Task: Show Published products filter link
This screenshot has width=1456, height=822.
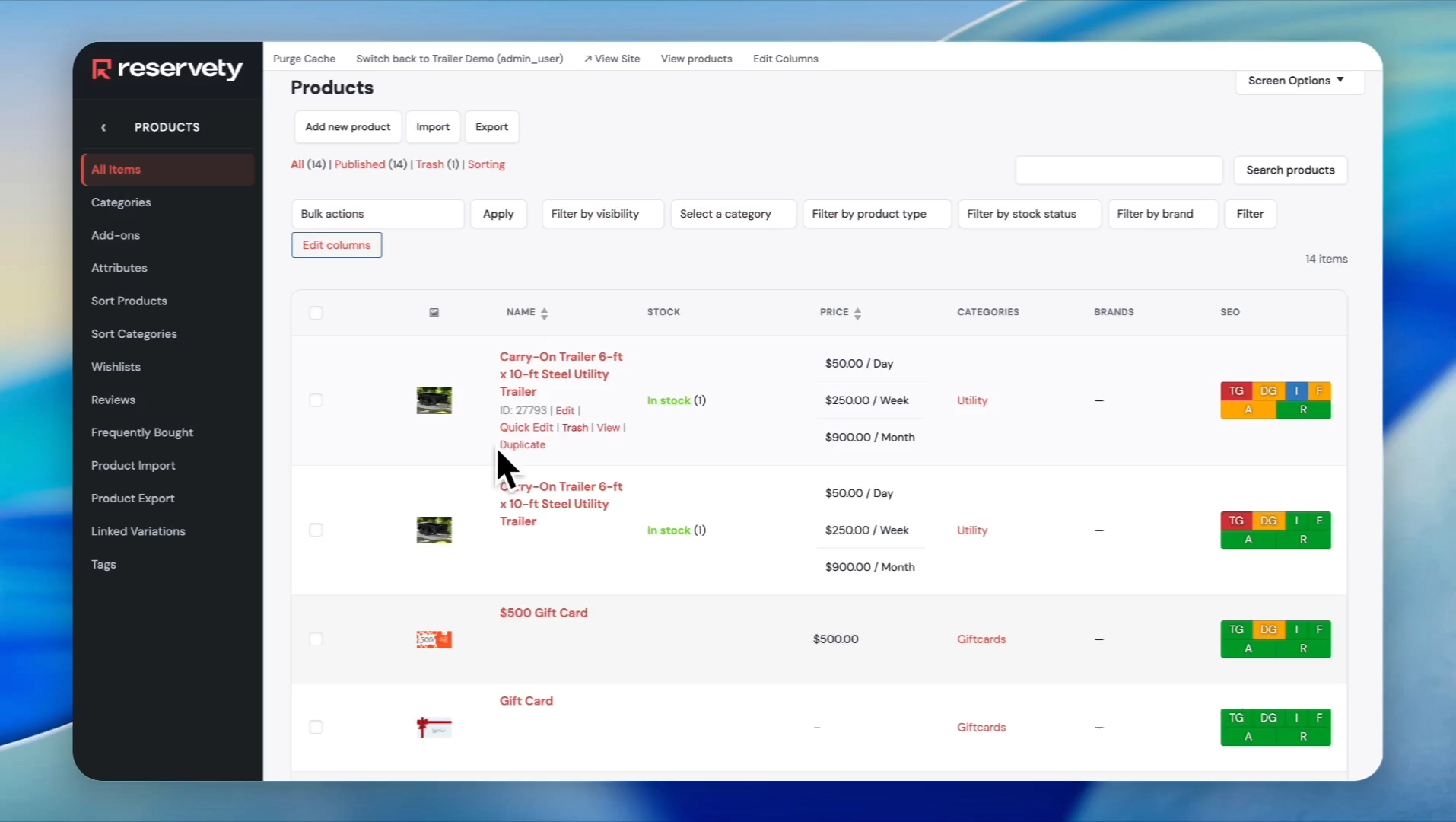Action: click(360, 164)
